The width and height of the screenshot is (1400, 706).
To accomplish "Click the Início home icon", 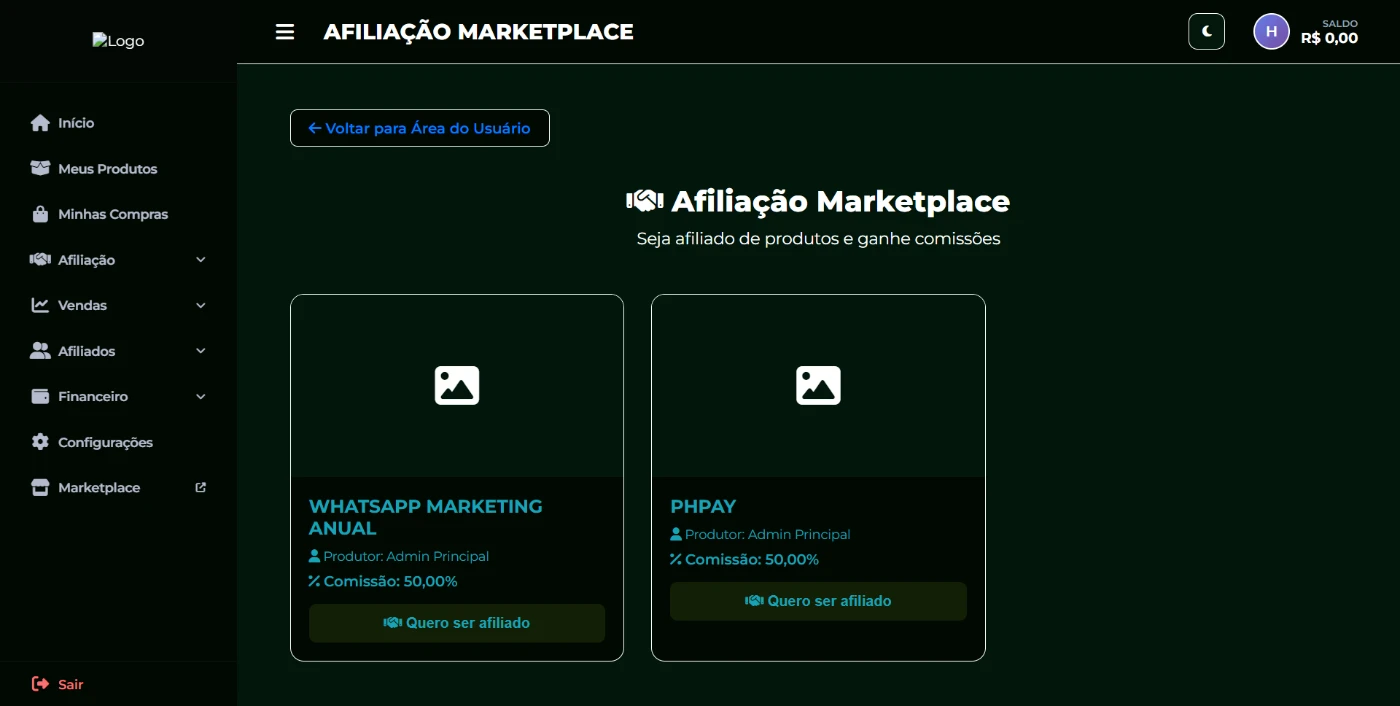I will pos(40,123).
